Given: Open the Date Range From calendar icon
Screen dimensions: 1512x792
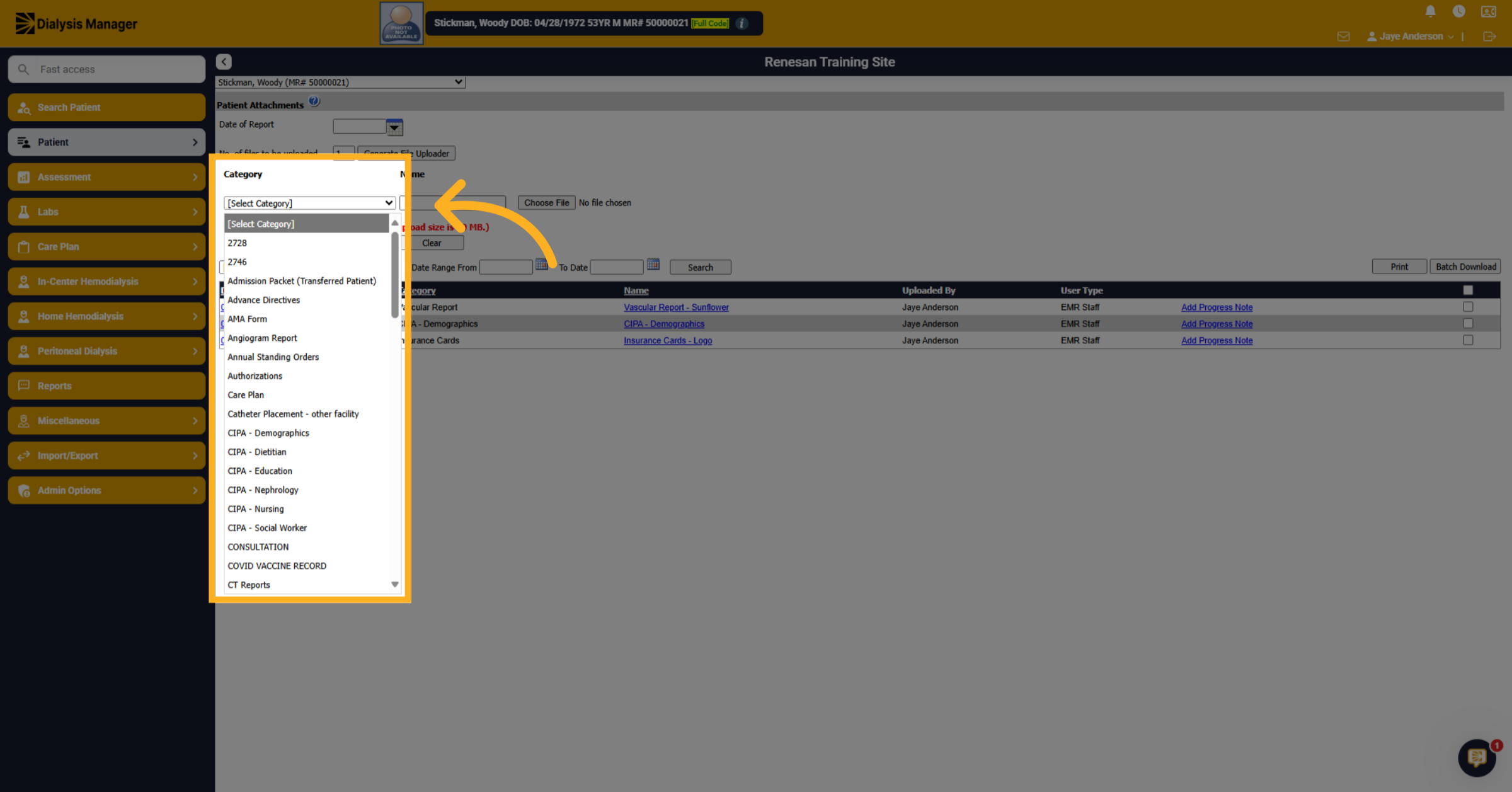Looking at the screenshot, I should 541,265.
